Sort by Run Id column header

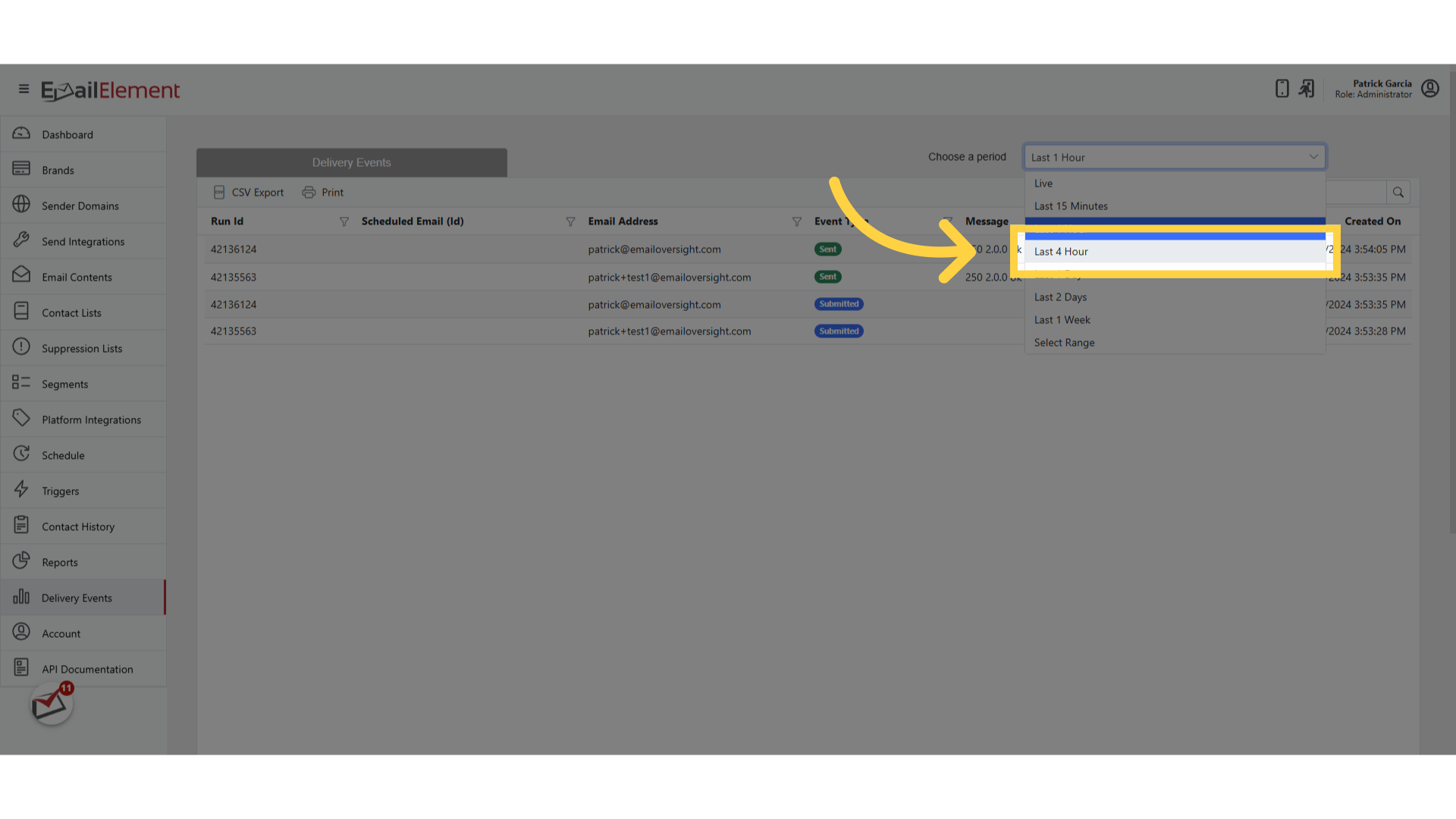227,221
